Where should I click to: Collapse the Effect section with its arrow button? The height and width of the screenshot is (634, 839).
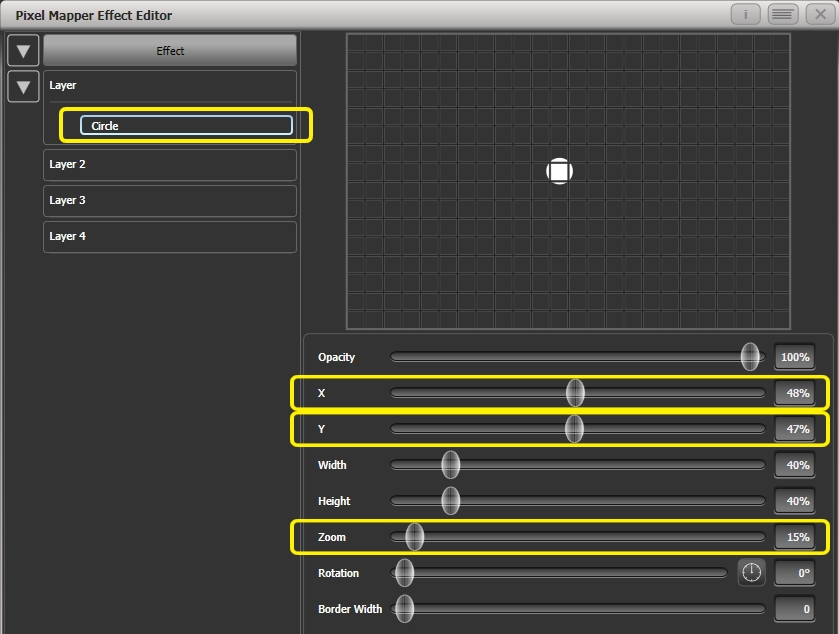22,50
